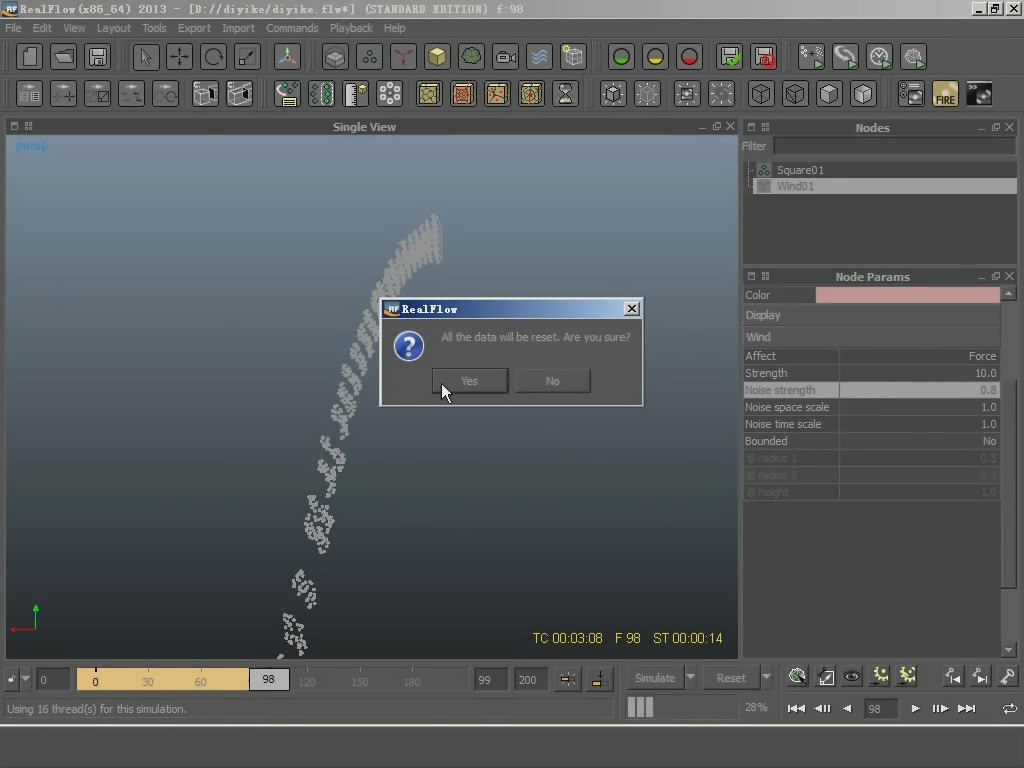
Task: Select the Rotate tool
Action: (213, 57)
